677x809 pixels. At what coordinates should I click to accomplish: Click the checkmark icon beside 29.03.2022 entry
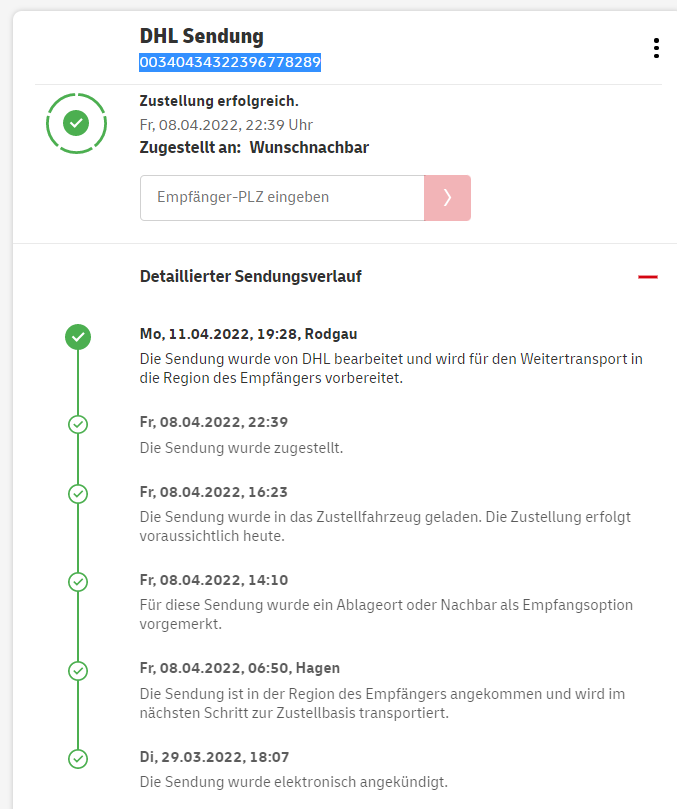point(78,759)
